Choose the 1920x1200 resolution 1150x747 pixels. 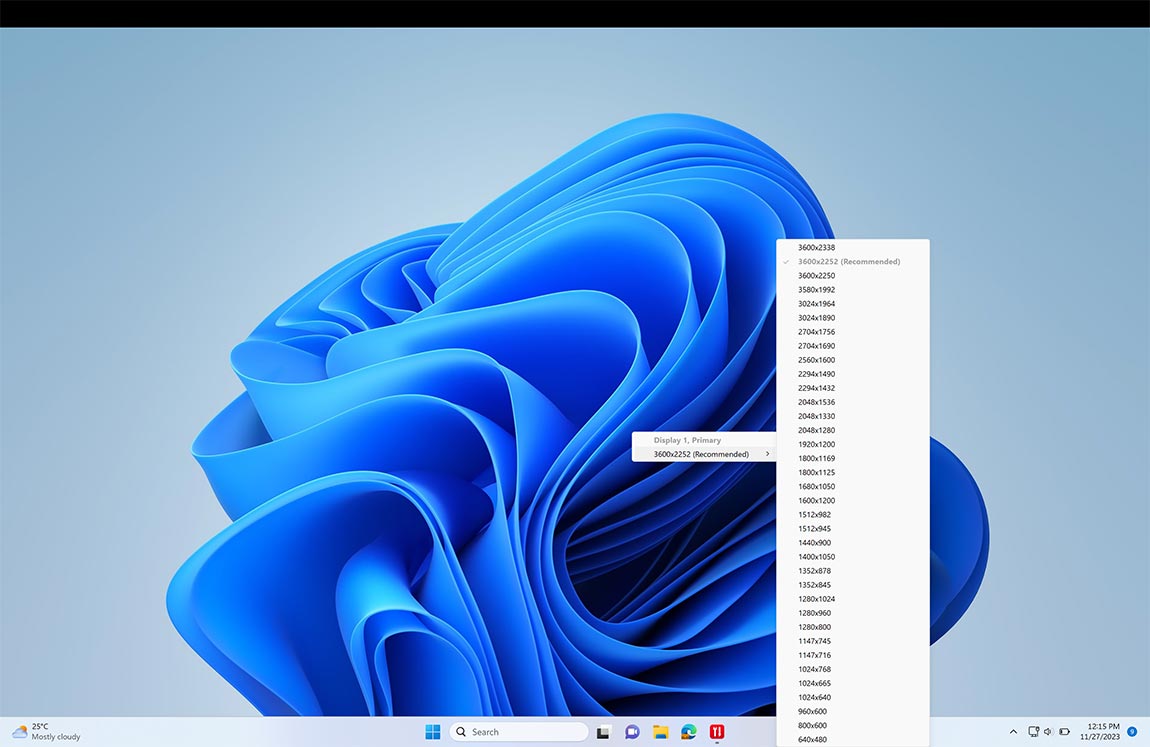click(816, 444)
